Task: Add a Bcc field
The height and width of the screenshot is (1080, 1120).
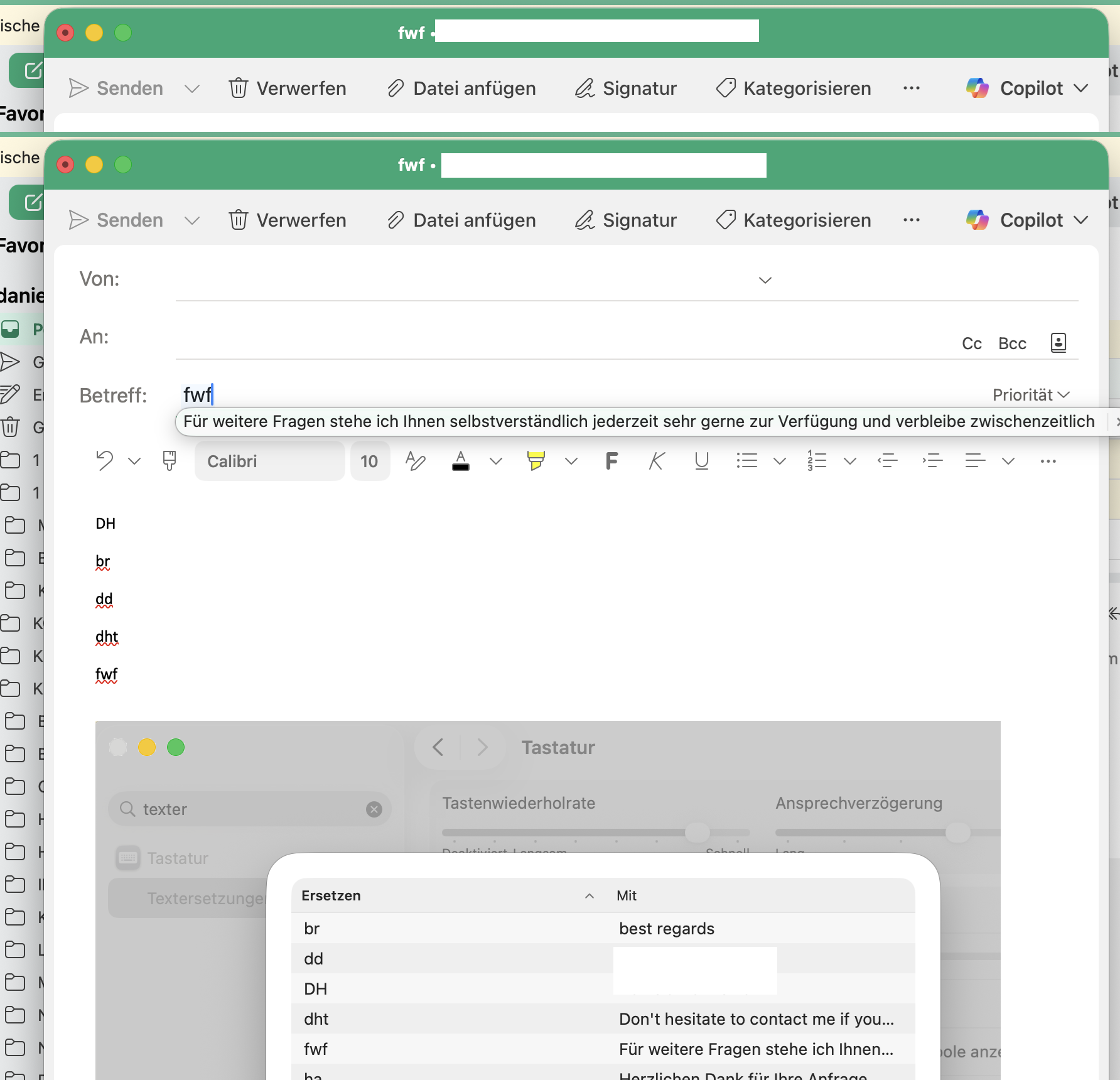Action: 1012,343
